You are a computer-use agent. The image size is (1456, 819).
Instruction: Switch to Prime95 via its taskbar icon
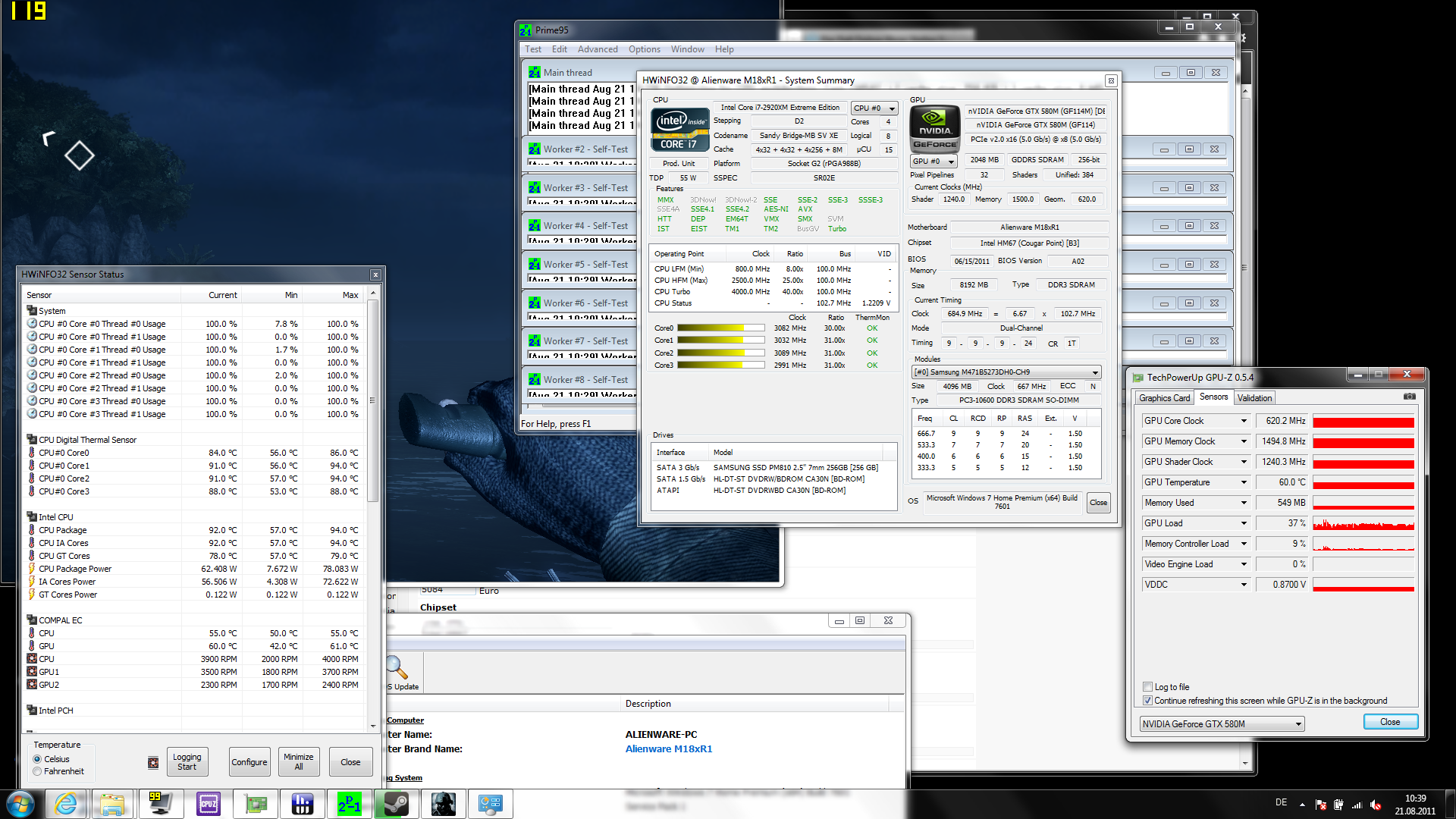(x=350, y=804)
